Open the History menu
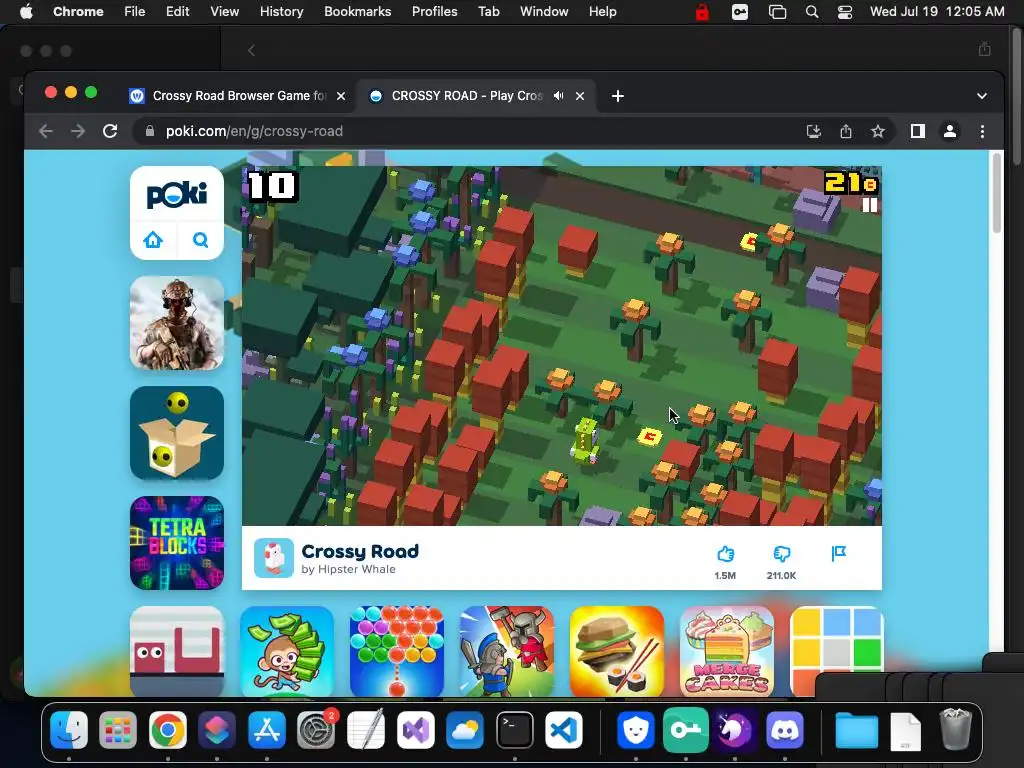Image resolution: width=1024 pixels, height=768 pixels. point(281,12)
